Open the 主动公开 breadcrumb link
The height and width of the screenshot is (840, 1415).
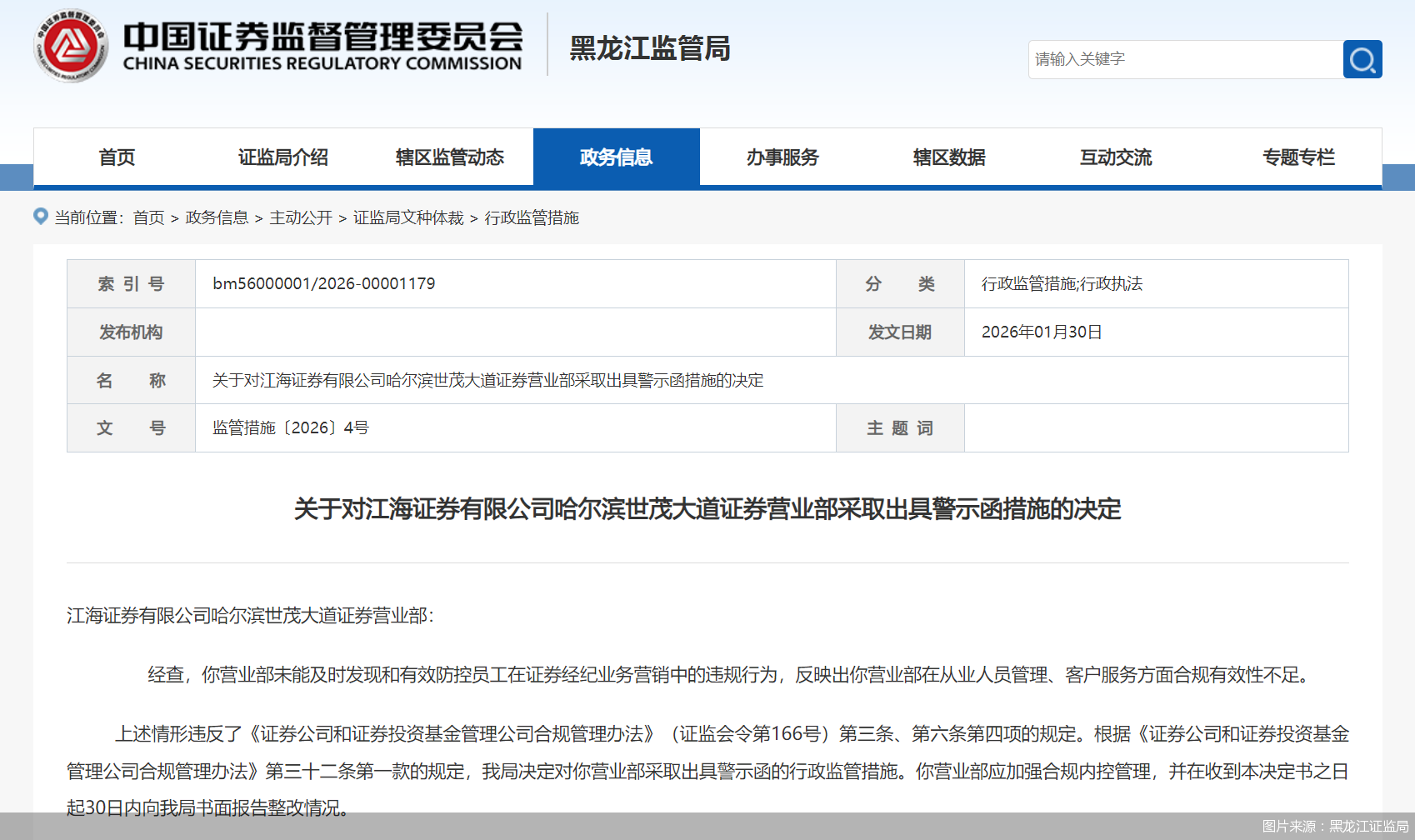(302, 218)
